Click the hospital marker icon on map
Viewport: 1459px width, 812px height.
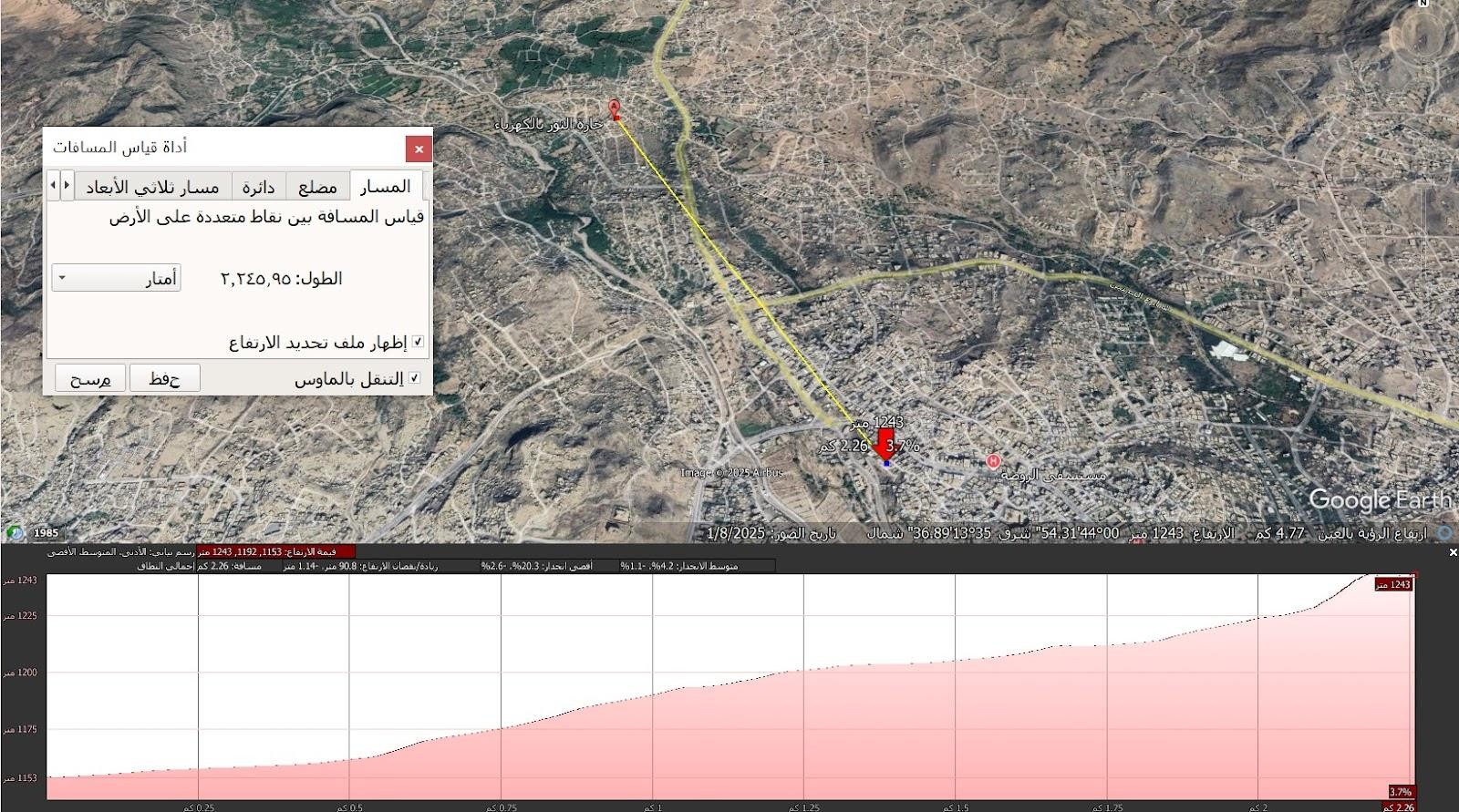click(x=993, y=462)
